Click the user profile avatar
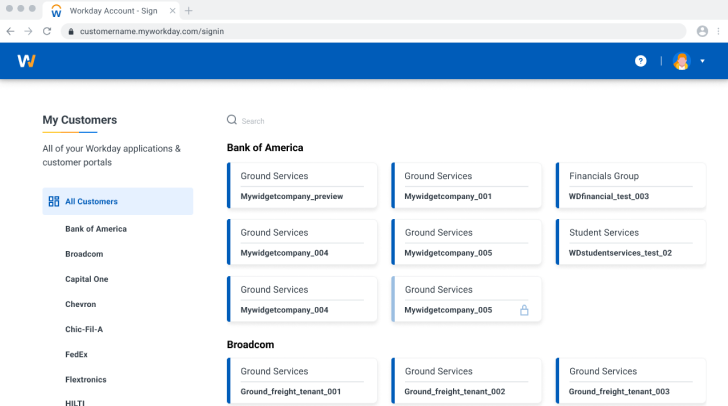Screen dimensions: 728x406 click(x=682, y=61)
